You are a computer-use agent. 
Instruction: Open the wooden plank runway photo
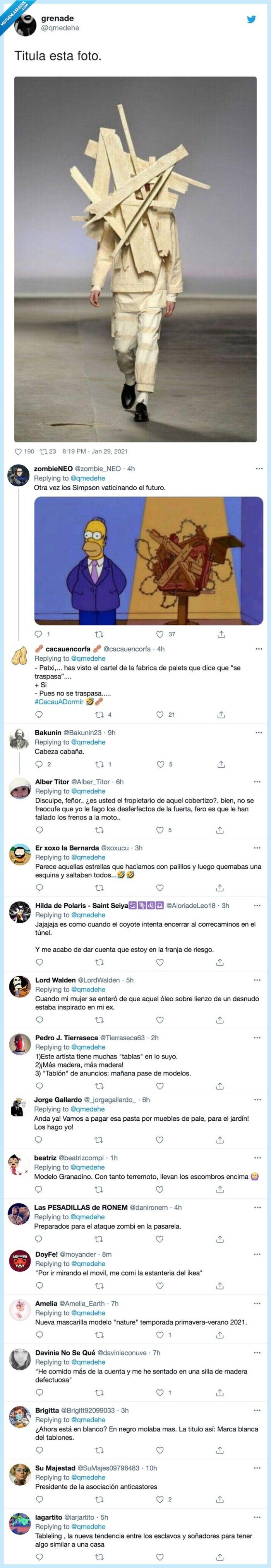point(135,259)
